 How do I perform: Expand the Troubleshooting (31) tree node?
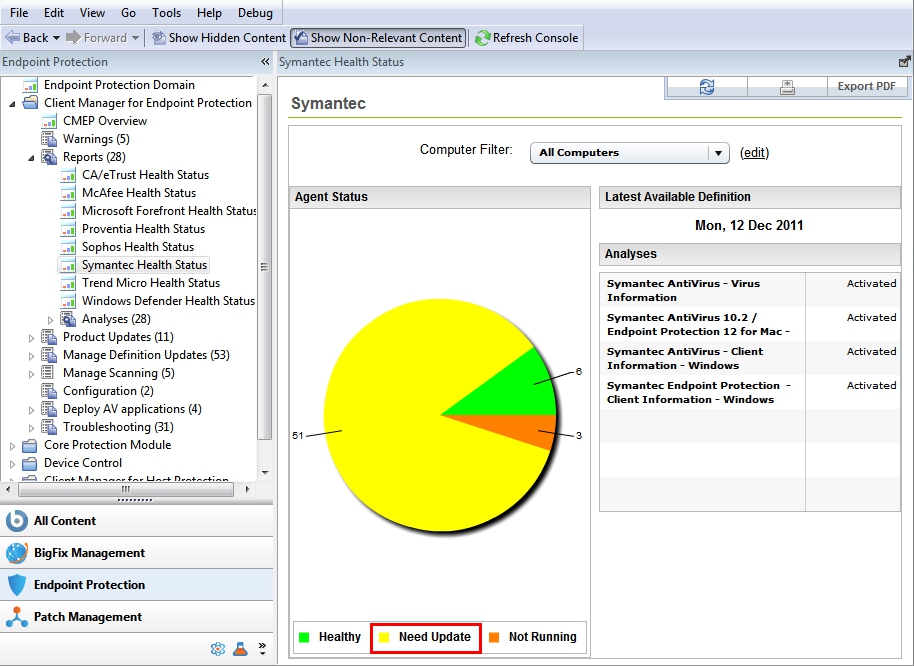[32, 427]
